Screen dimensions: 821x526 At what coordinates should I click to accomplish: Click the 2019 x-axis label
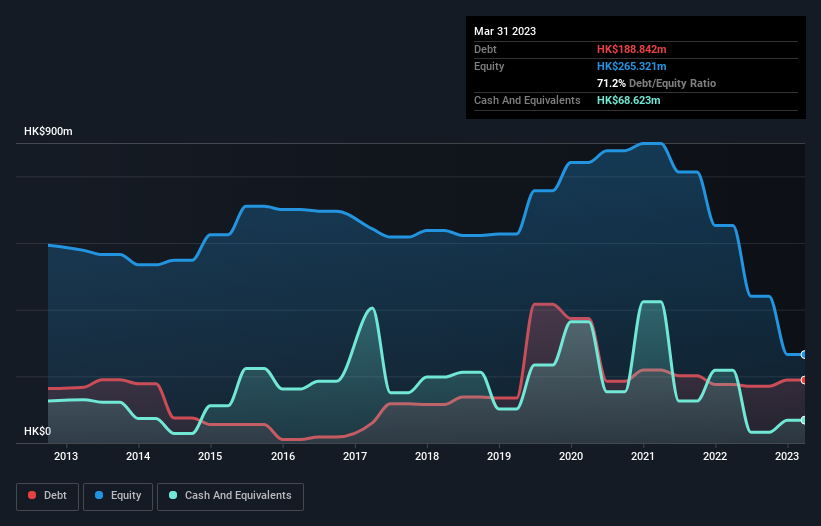[499, 456]
